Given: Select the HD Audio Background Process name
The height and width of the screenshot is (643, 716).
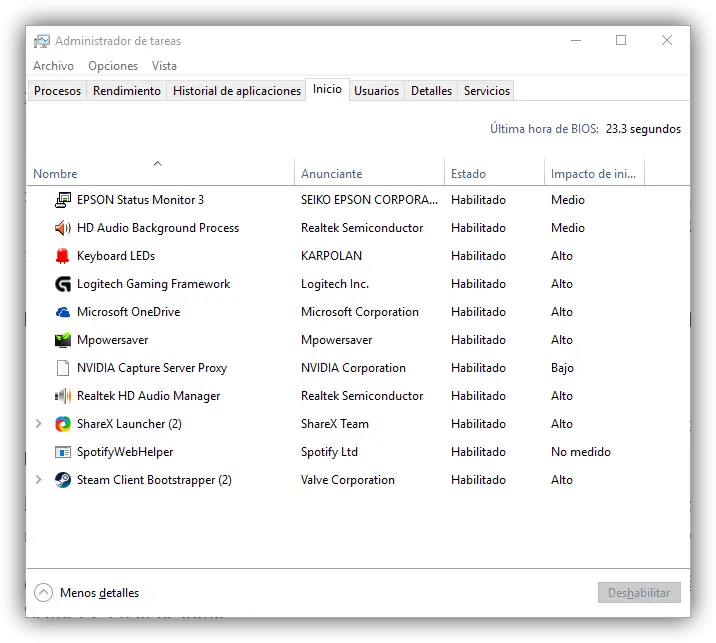Looking at the screenshot, I should coord(158,228).
